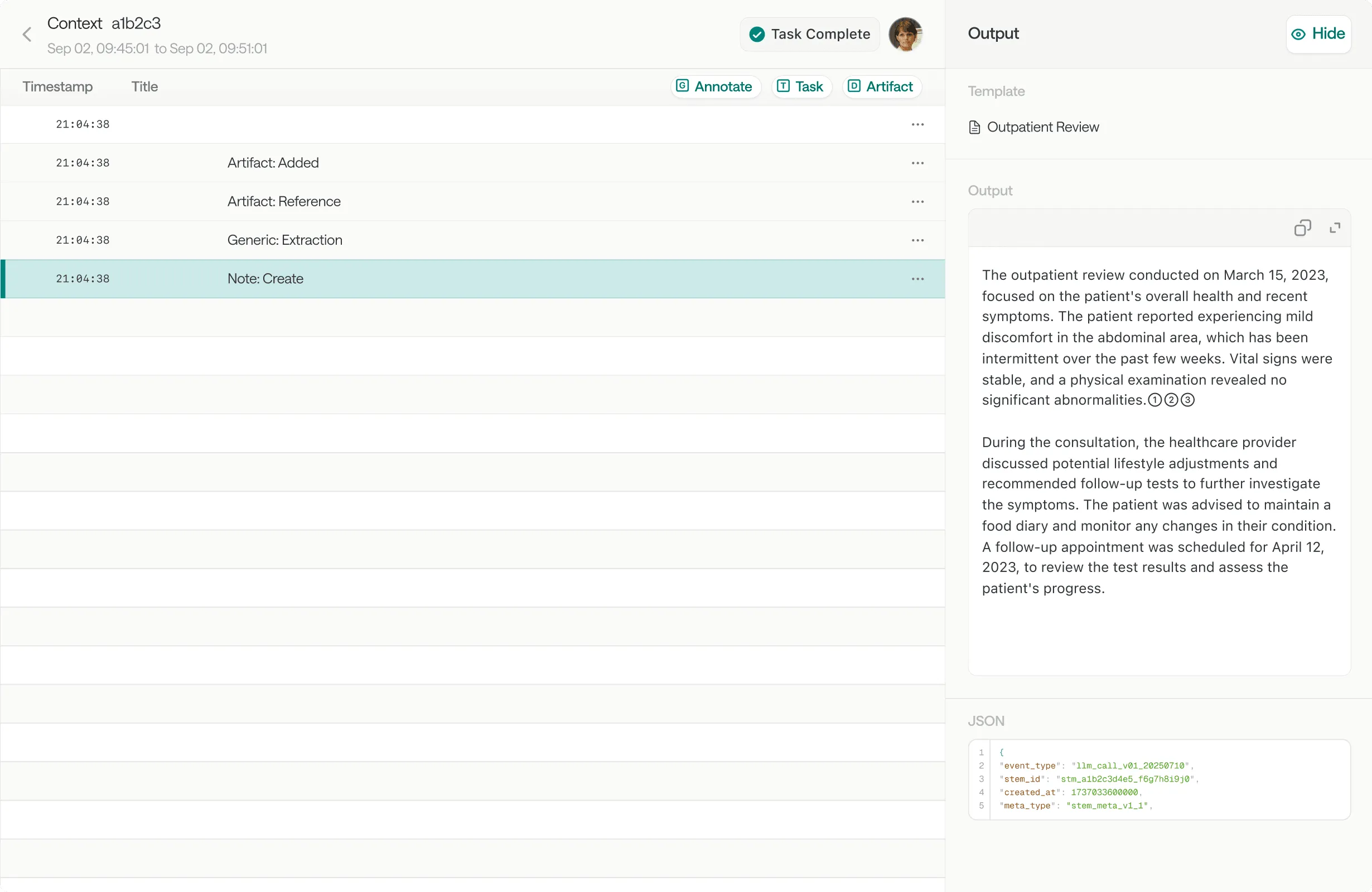Click the Outpatient Review template document icon
Image resolution: width=1372 pixels, height=892 pixels.
pos(974,127)
